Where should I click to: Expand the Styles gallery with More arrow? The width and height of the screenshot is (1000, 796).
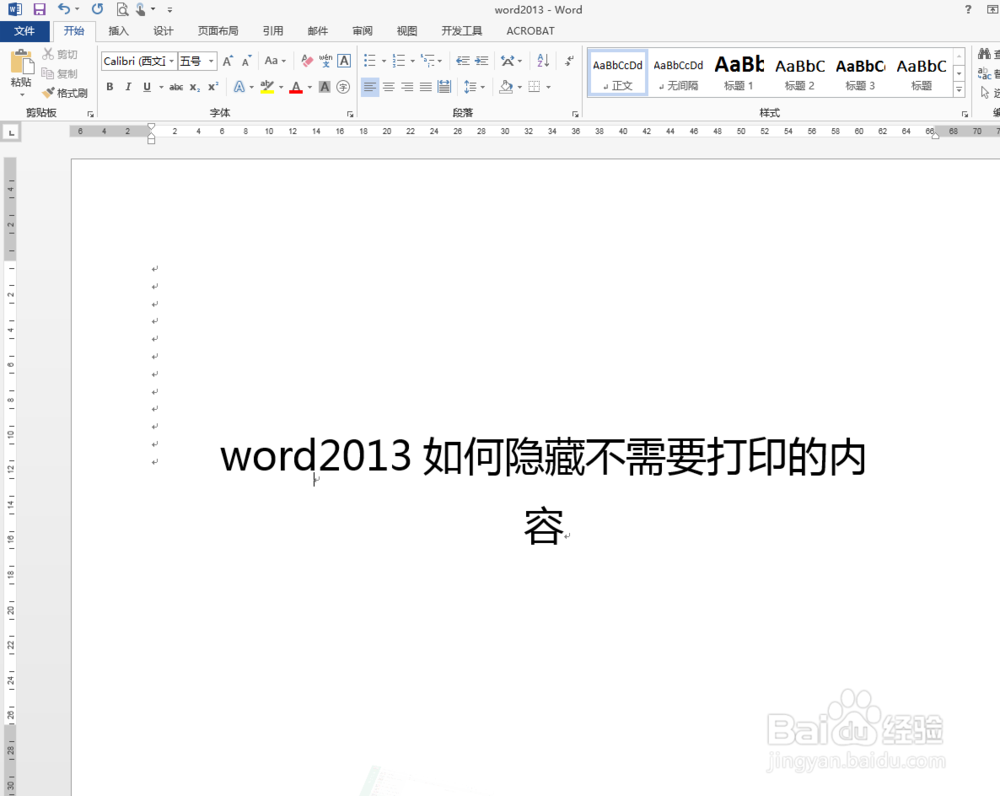pyautogui.click(x=959, y=90)
